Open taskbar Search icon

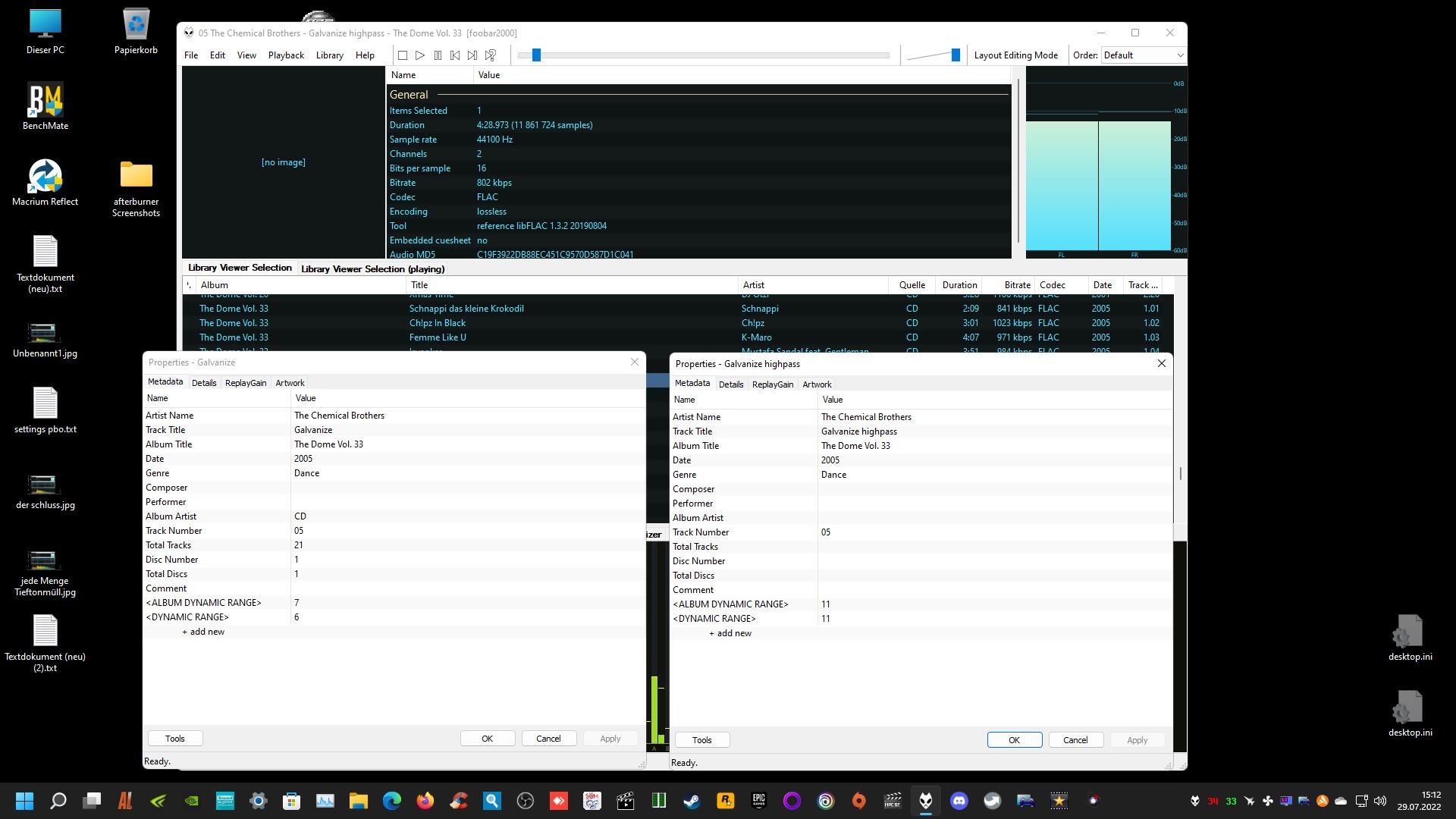point(58,801)
